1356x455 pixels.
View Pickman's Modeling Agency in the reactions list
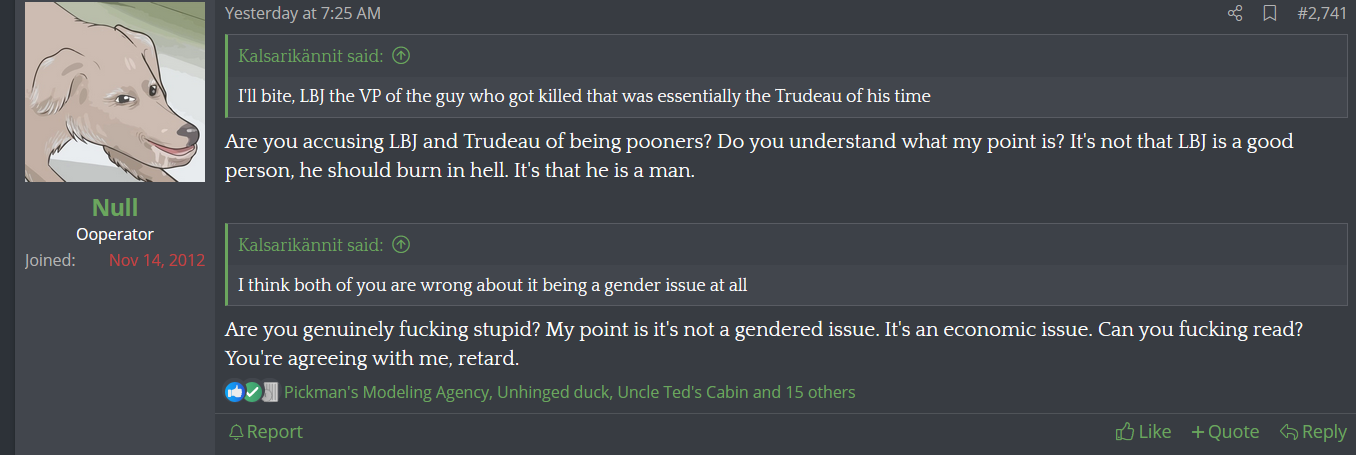click(x=386, y=392)
